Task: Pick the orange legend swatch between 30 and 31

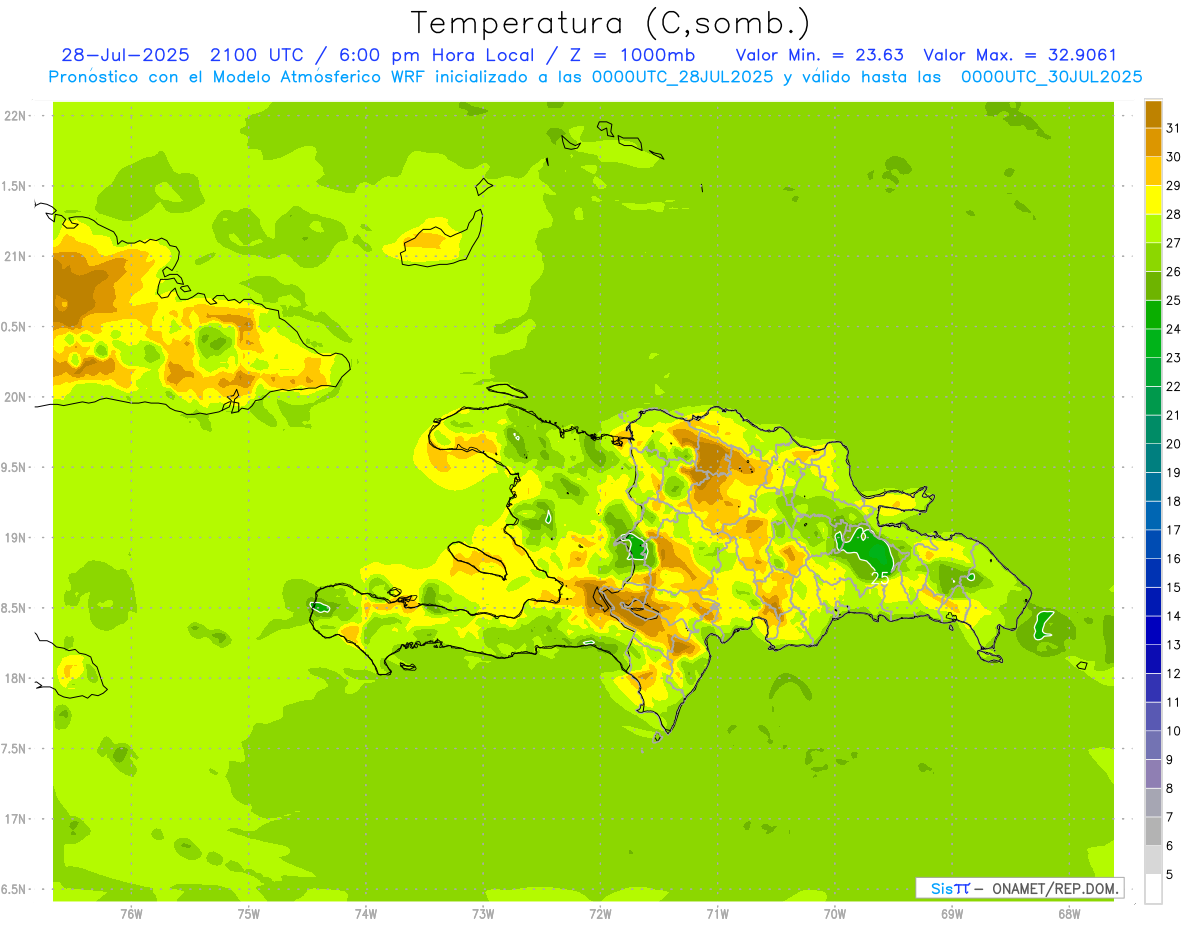Action: coord(1153,142)
